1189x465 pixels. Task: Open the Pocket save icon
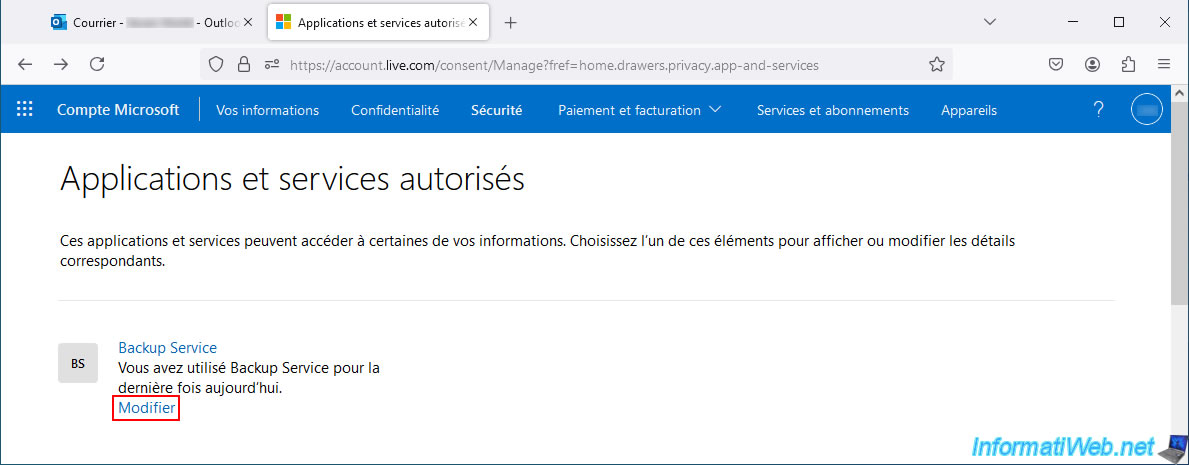click(1056, 64)
